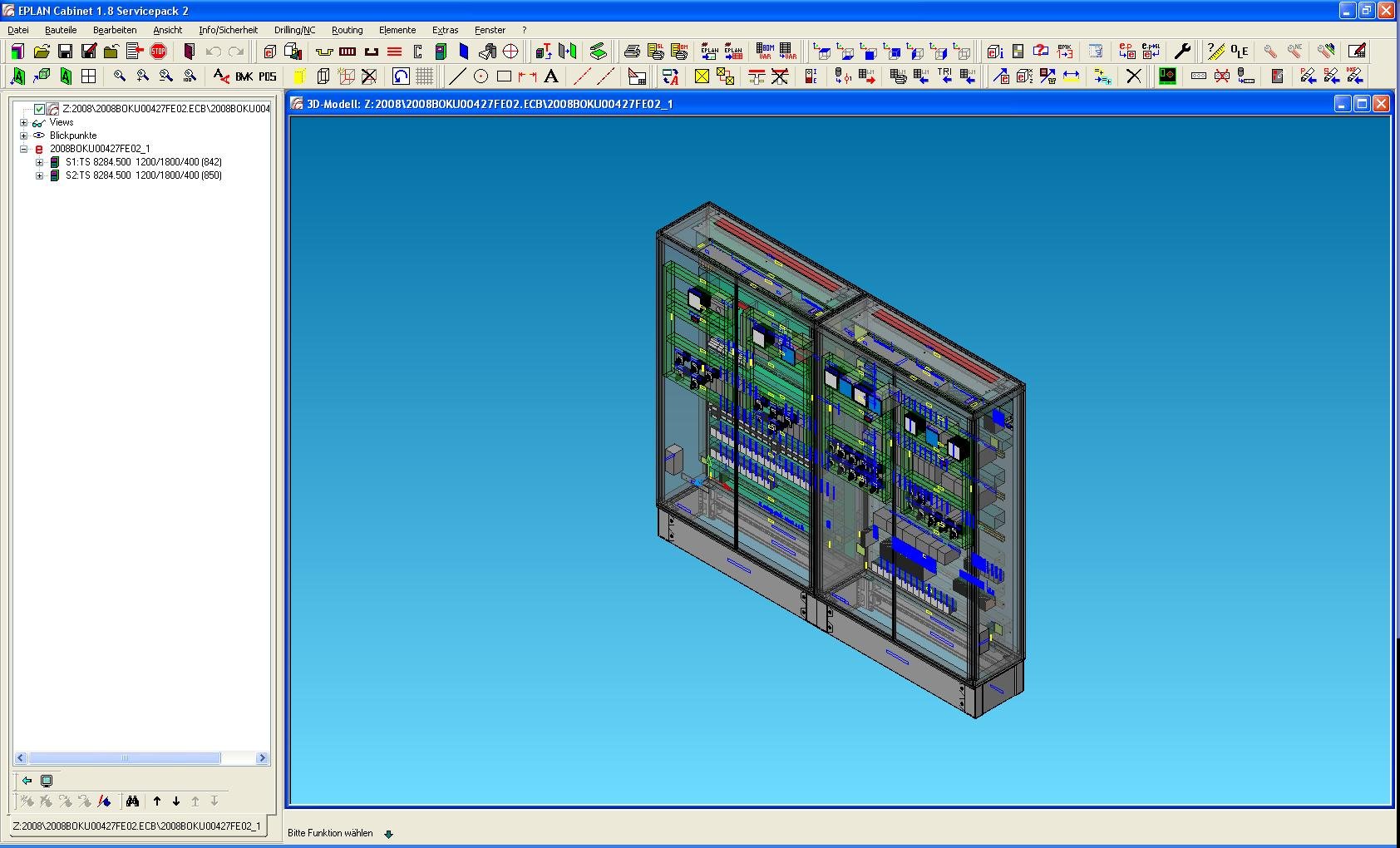1400x848 pixels.
Task: Expand the Views tree node
Action: click(x=24, y=122)
